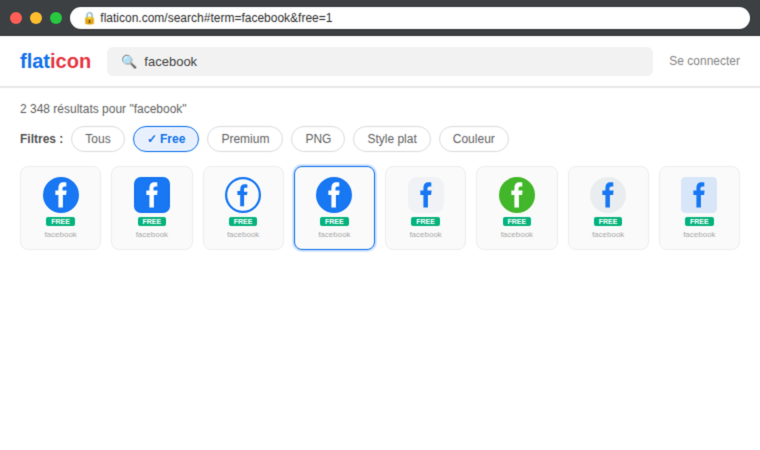Enable the Premium filter chip
Viewport: 760px width, 450px height.
245,139
